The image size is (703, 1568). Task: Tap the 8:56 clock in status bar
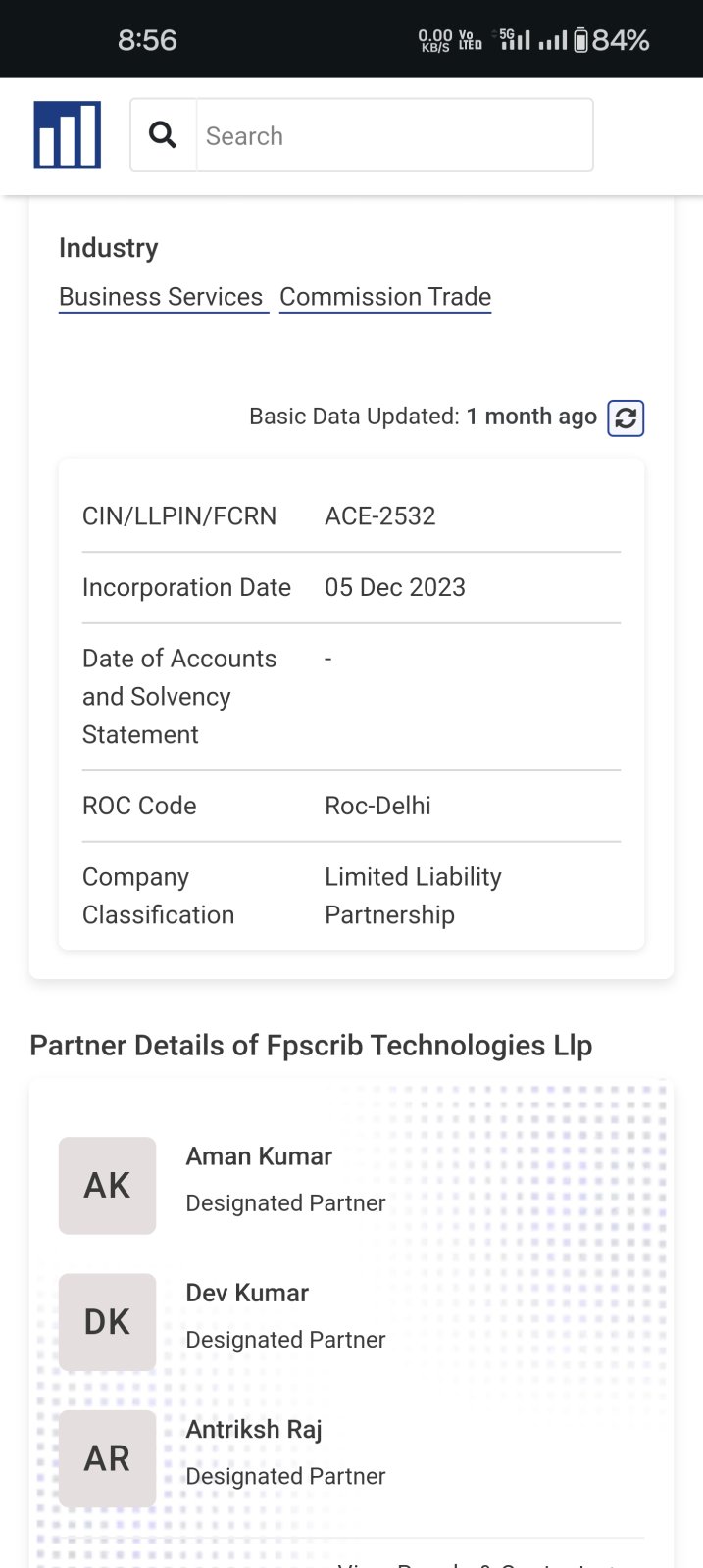[x=147, y=40]
